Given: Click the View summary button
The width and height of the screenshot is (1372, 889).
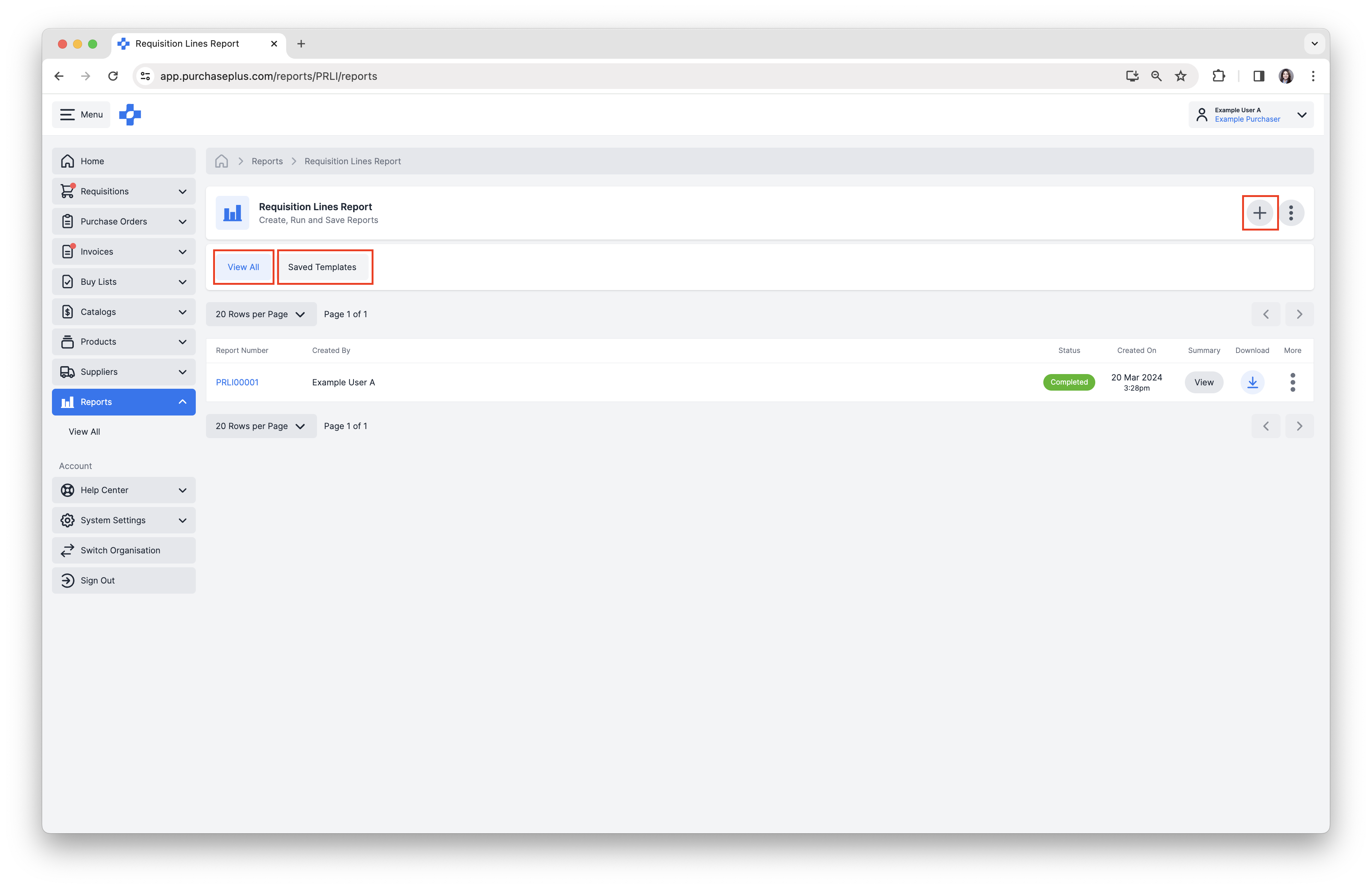Looking at the screenshot, I should point(1204,382).
